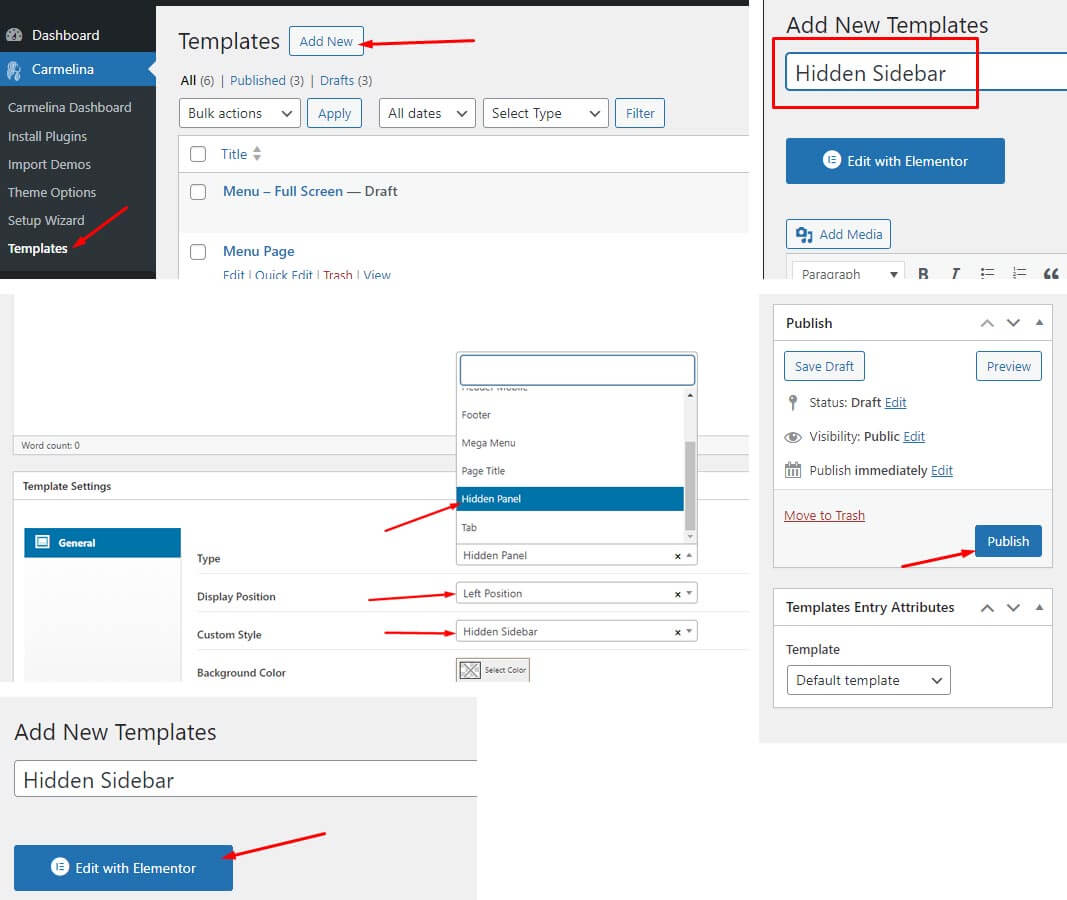The width and height of the screenshot is (1067, 900).
Task: Move Templates Entry Attributes panel down
Action: pyautogui.click(x=1013, y=607)
